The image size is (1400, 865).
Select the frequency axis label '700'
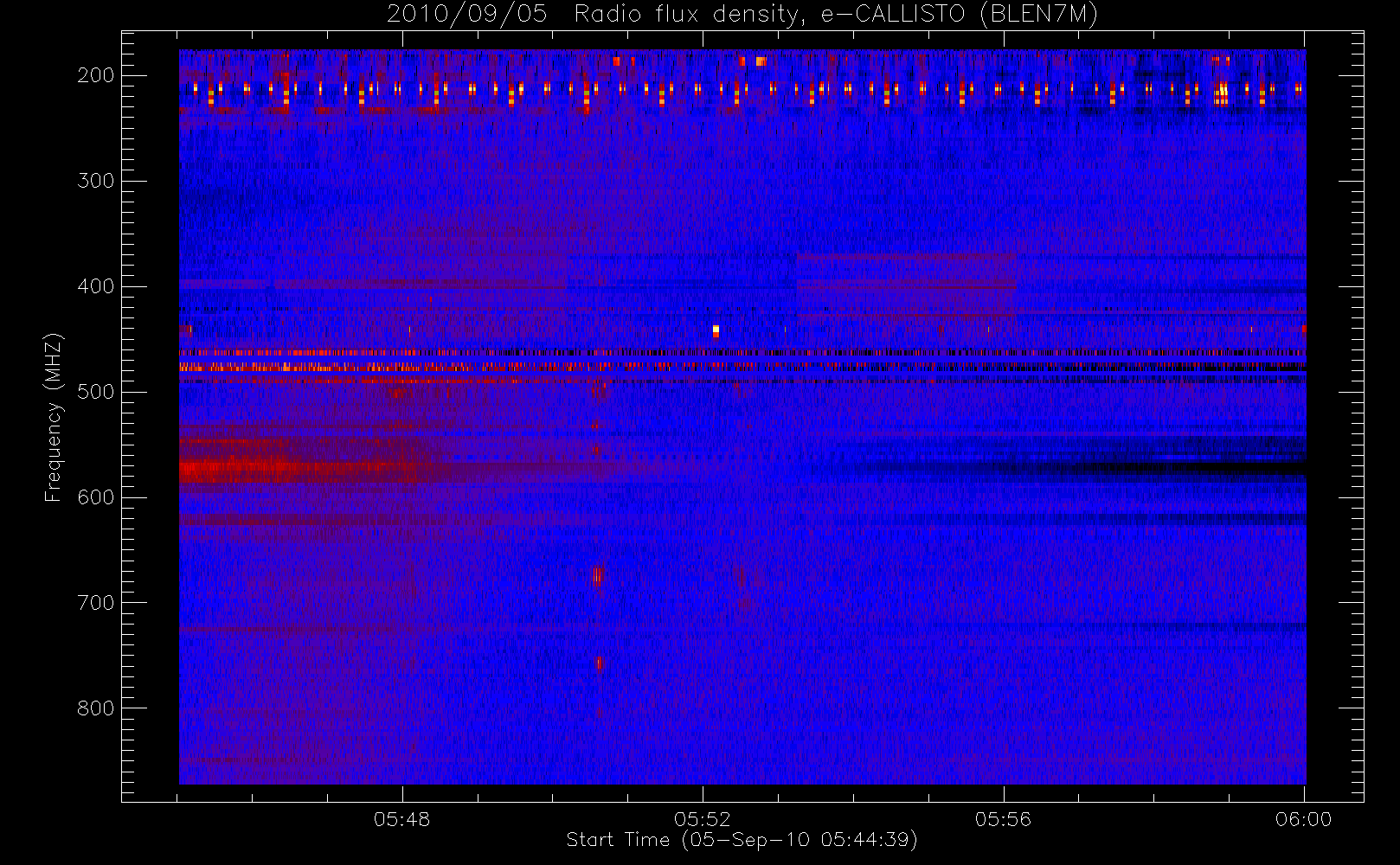point(95,603)
